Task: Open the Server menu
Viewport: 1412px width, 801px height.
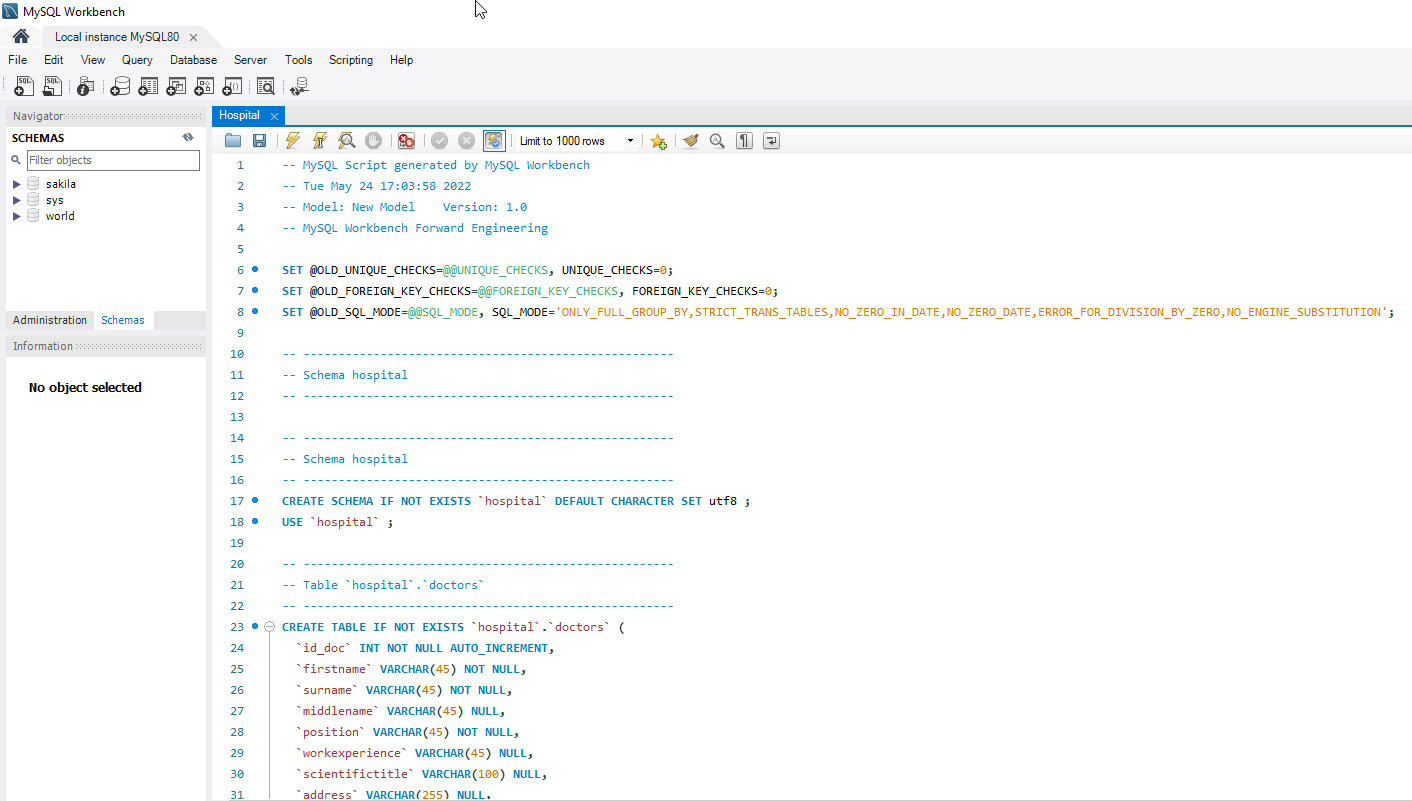Action: point(251,60)
